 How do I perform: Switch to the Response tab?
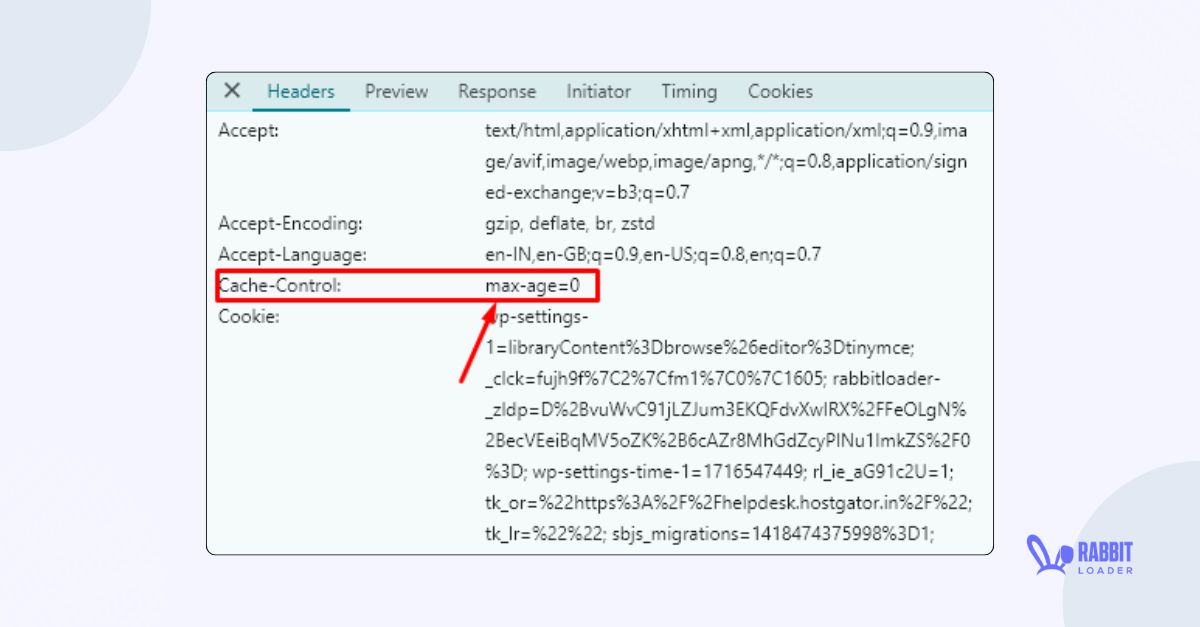[496, 90]
